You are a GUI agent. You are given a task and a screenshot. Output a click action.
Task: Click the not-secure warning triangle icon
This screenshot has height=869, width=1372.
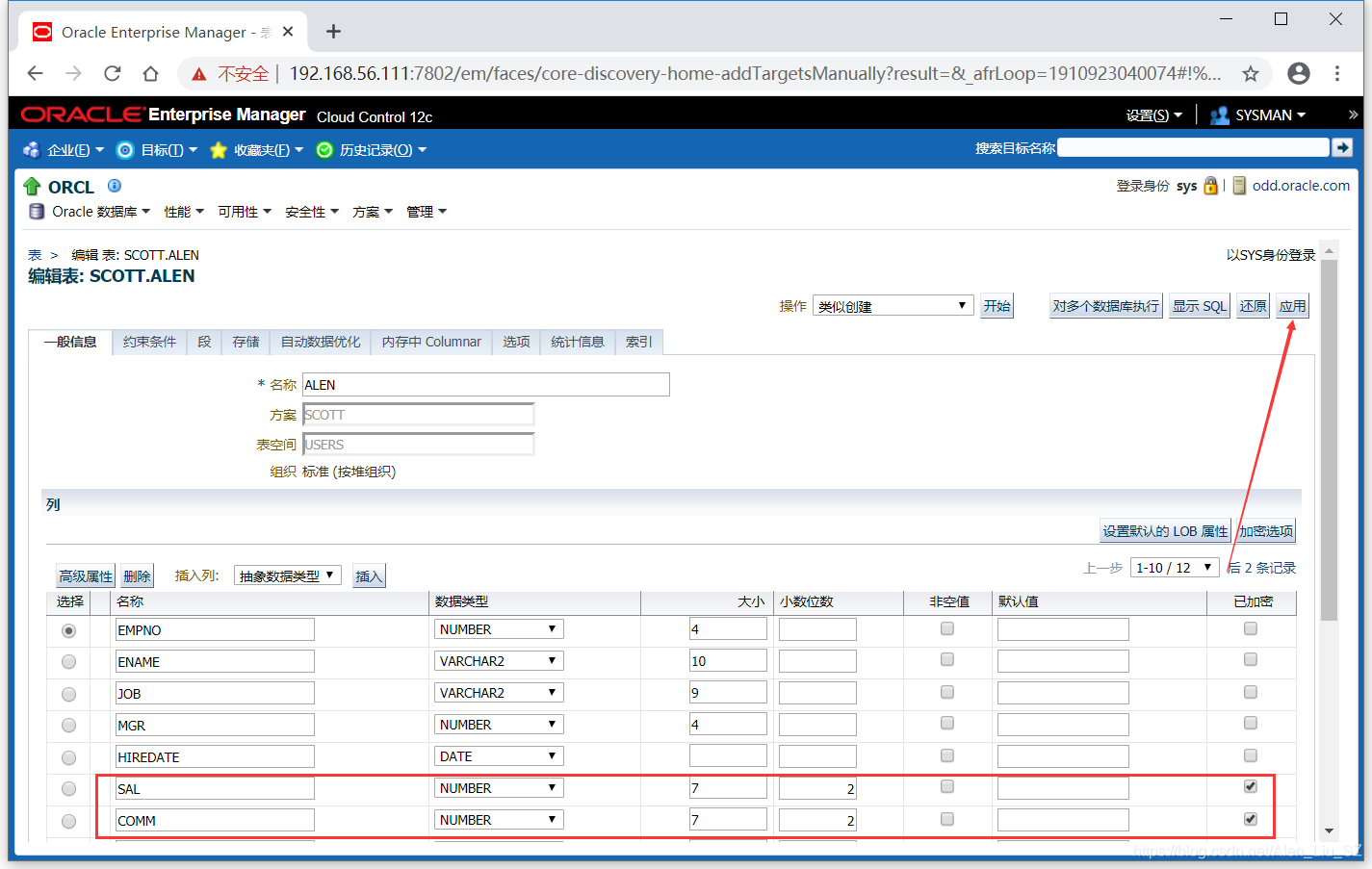[x=199, y=74]
